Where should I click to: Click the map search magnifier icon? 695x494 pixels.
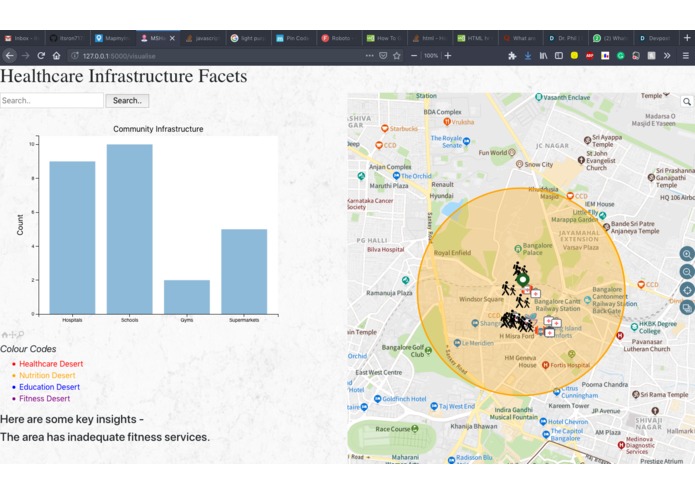point(687,101)
